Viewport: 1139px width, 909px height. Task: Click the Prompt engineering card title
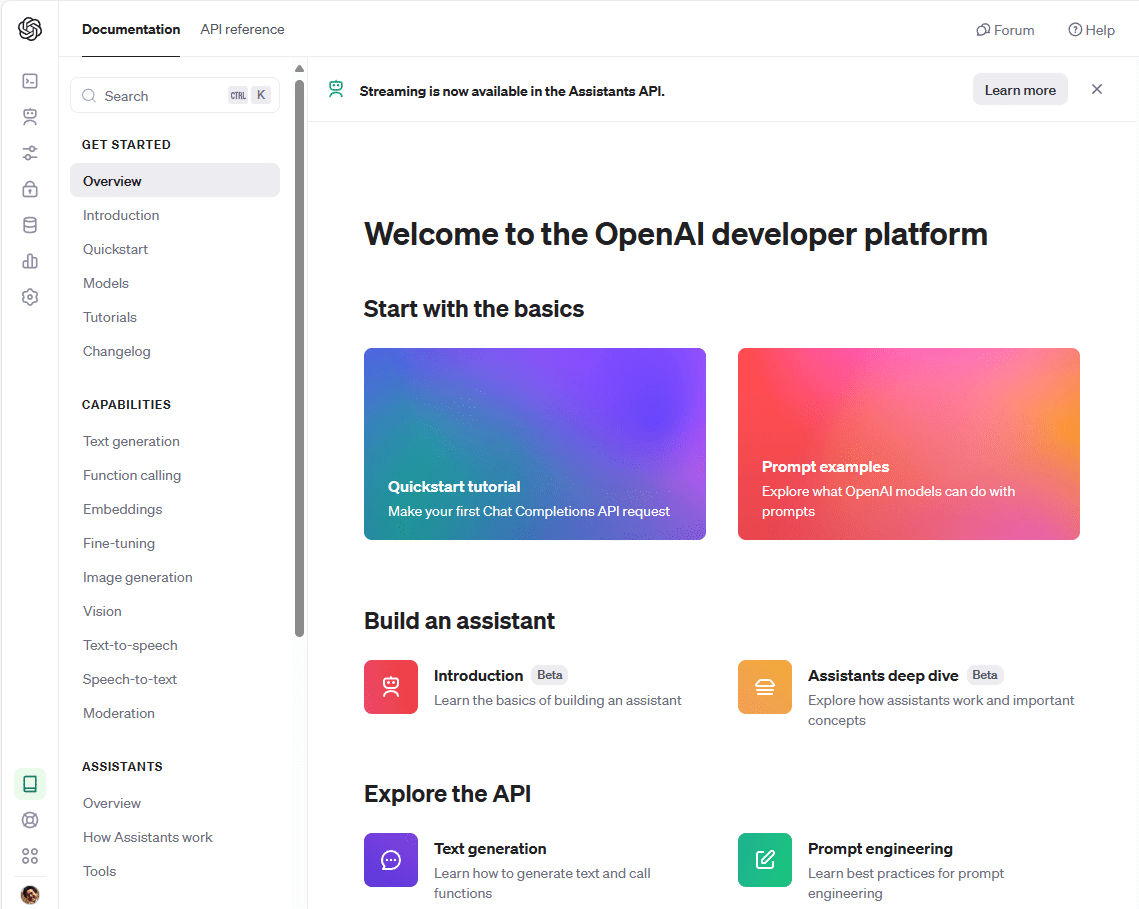click(x=880, y=849)
